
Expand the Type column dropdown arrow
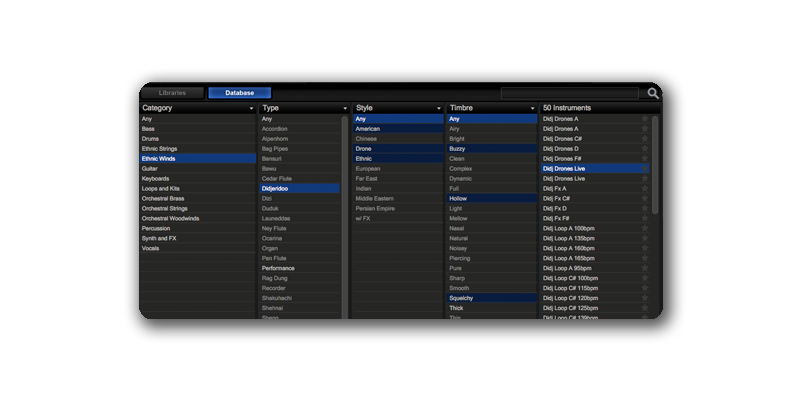[x=345, y=108]
